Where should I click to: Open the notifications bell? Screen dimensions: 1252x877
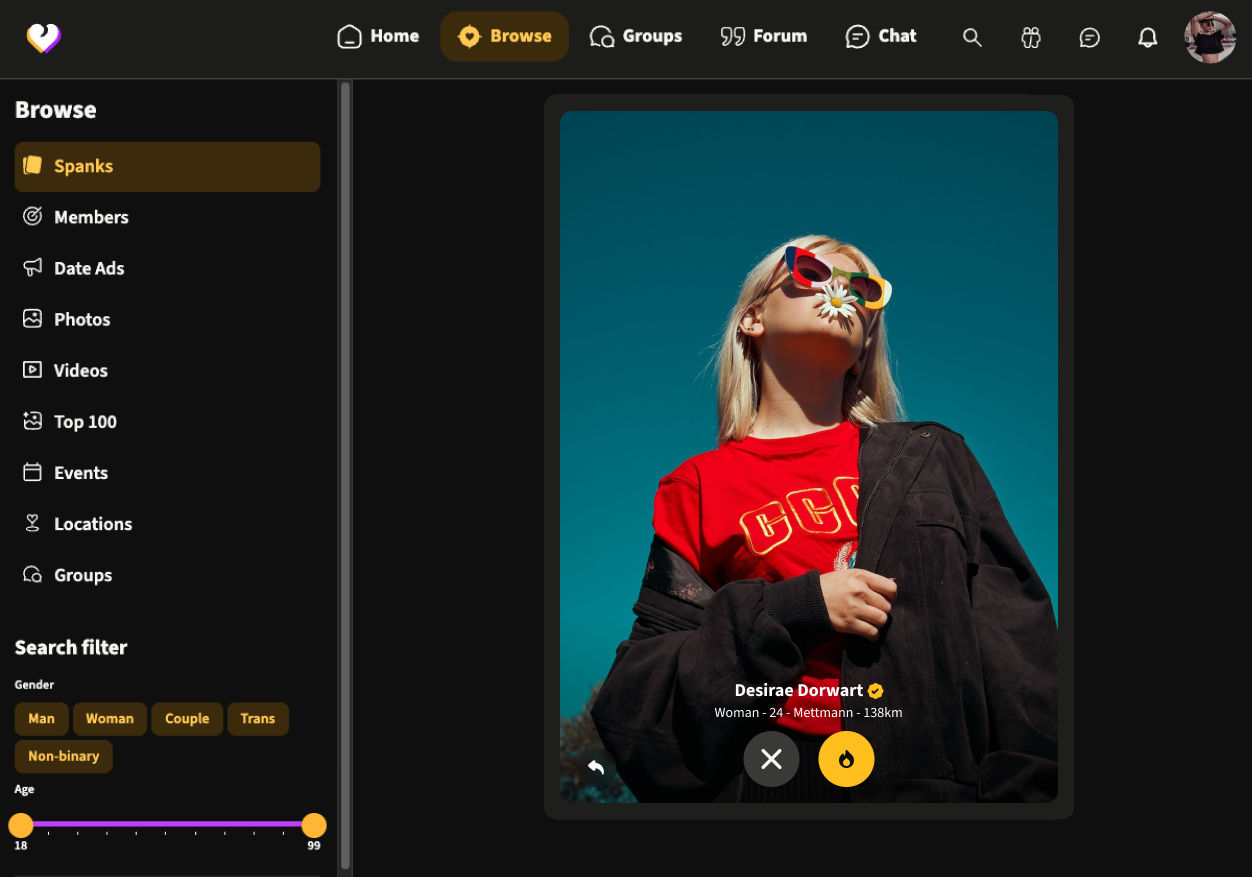tap(1148, 37)
